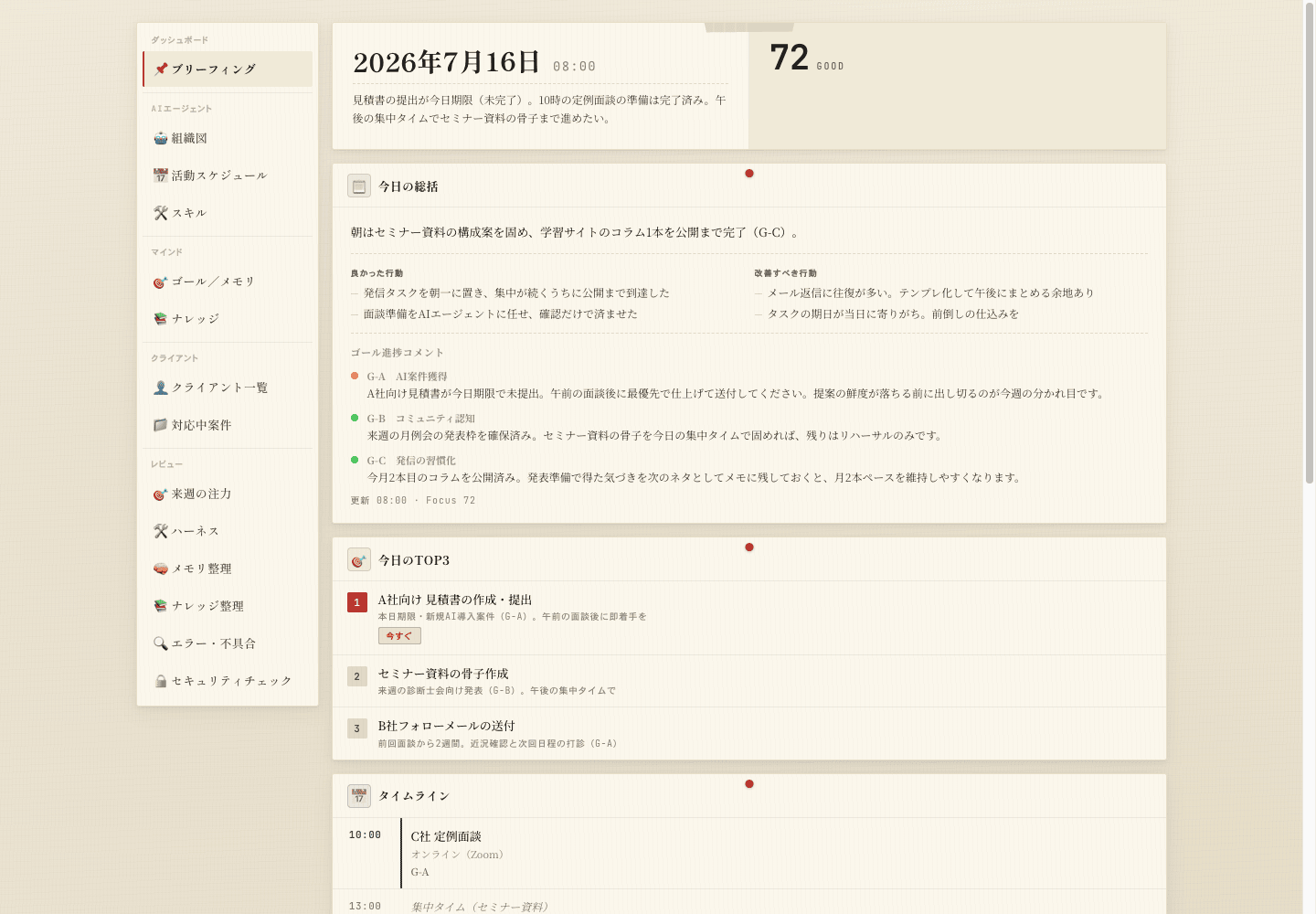Open クライアント一覧 person icon
The height and width of the screenshot is (914, 1316).
161,388
